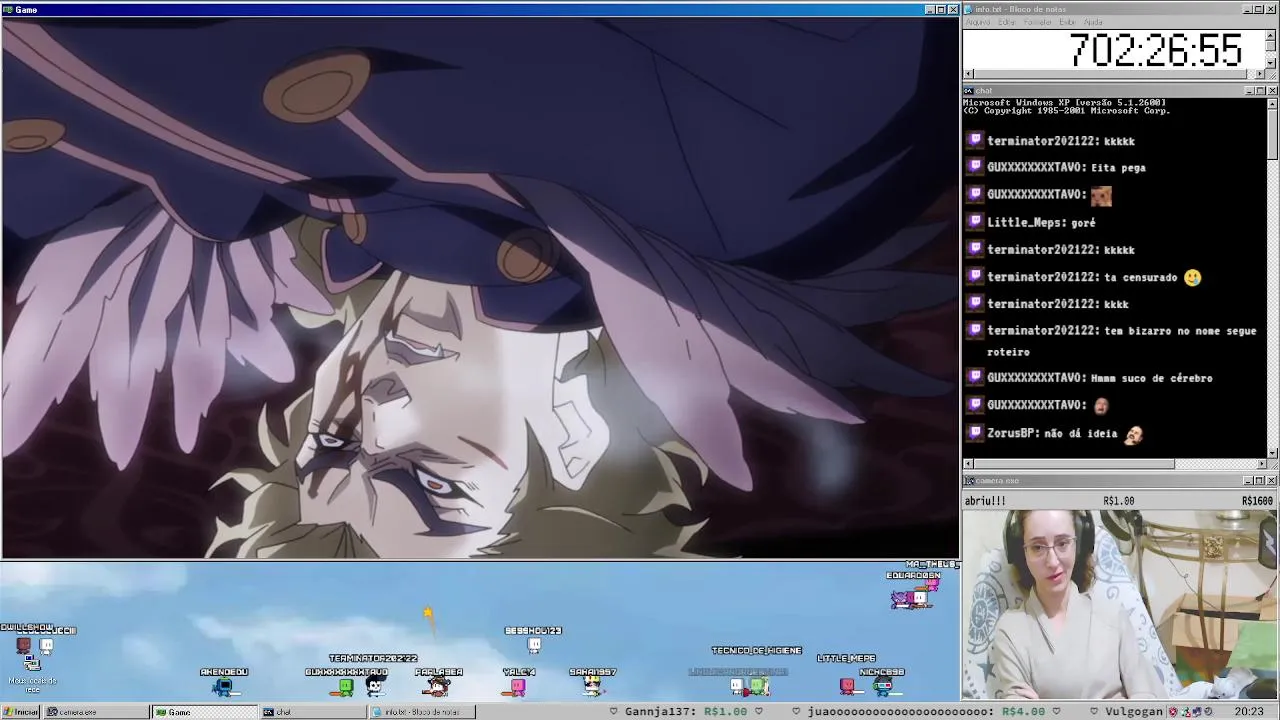Click the DWILLSHOW avatar character
This screenshot has width=1280, height=720.
coord(24,645)
